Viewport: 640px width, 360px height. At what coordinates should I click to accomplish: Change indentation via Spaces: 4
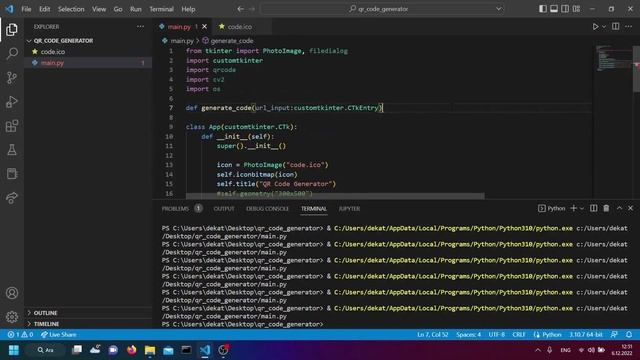point(469,334)
